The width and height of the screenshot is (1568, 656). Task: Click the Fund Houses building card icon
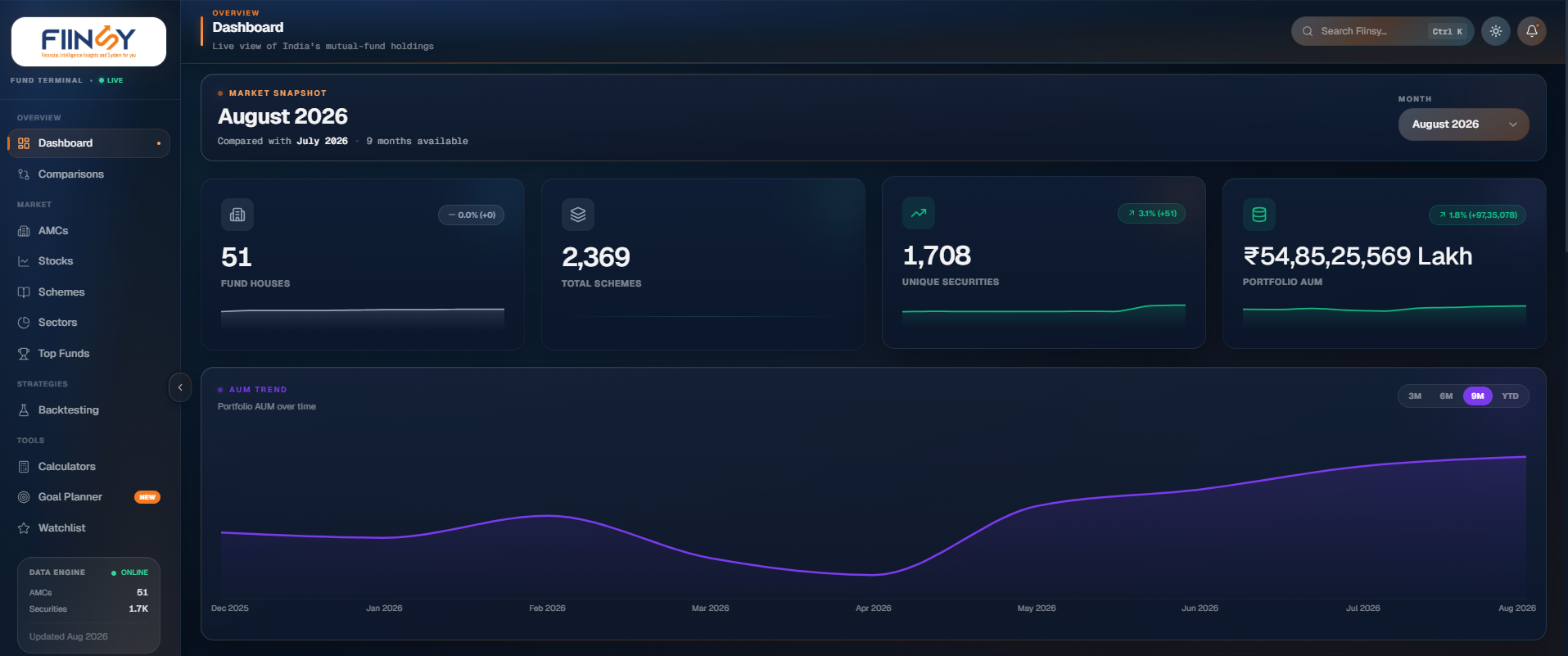(x=237, y=215)
